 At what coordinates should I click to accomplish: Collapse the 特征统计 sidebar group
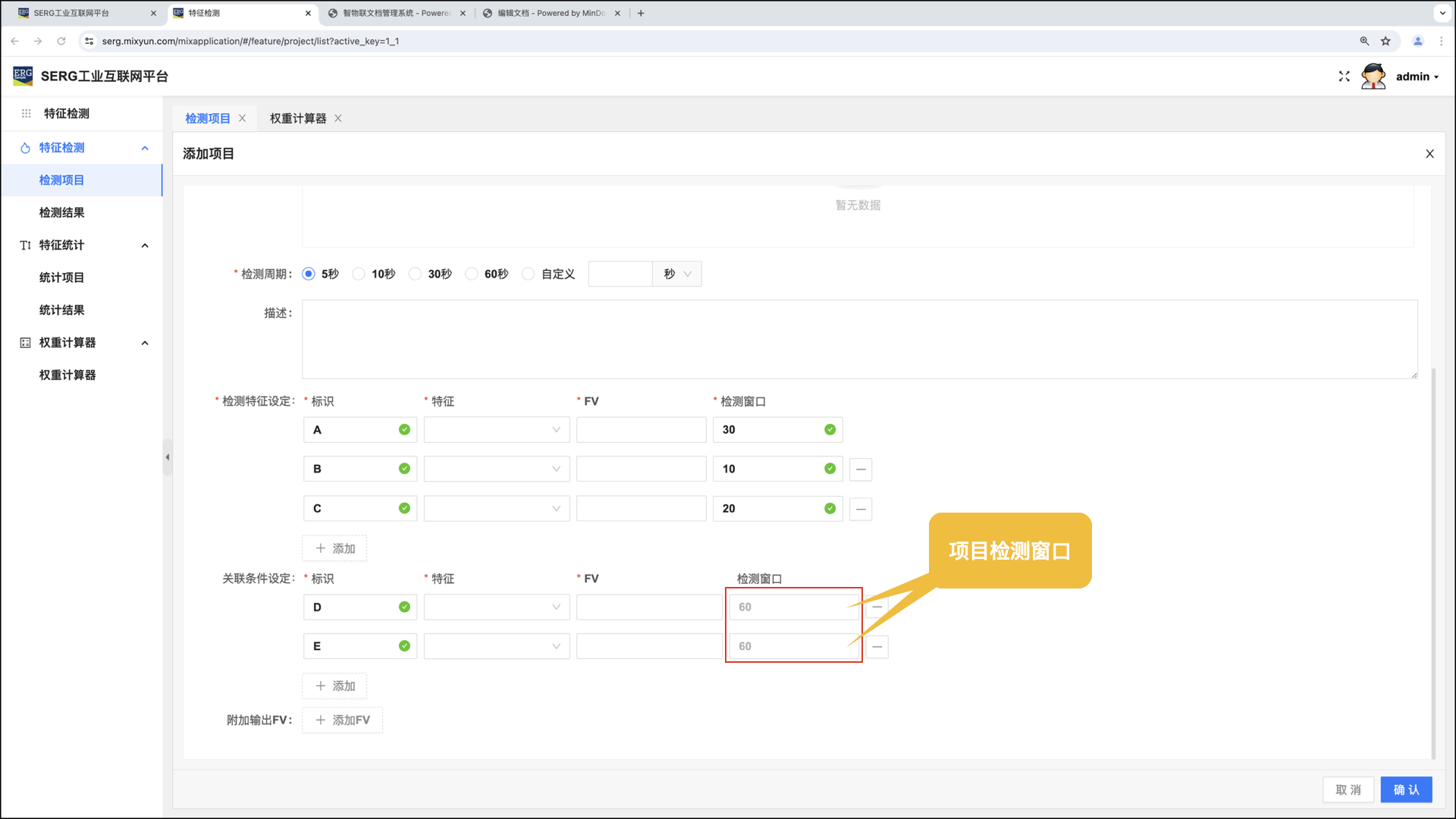(x=145, y=246)
